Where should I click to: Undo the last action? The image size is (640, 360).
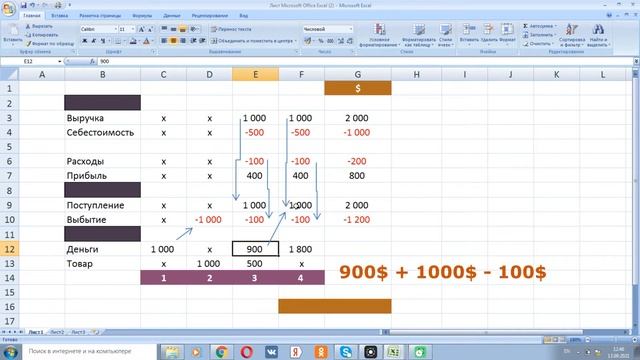pos(32,5)
